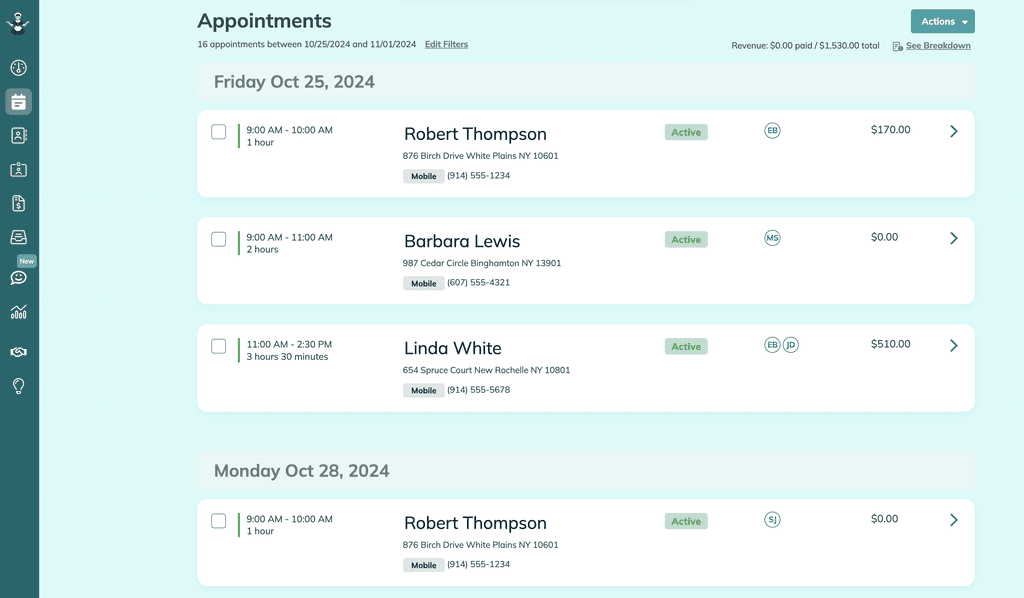Image resolution: width=1024 pixels, height=598 pixels.
Task: View the analytics chart icon in sidebar
Action: point(18,312)
